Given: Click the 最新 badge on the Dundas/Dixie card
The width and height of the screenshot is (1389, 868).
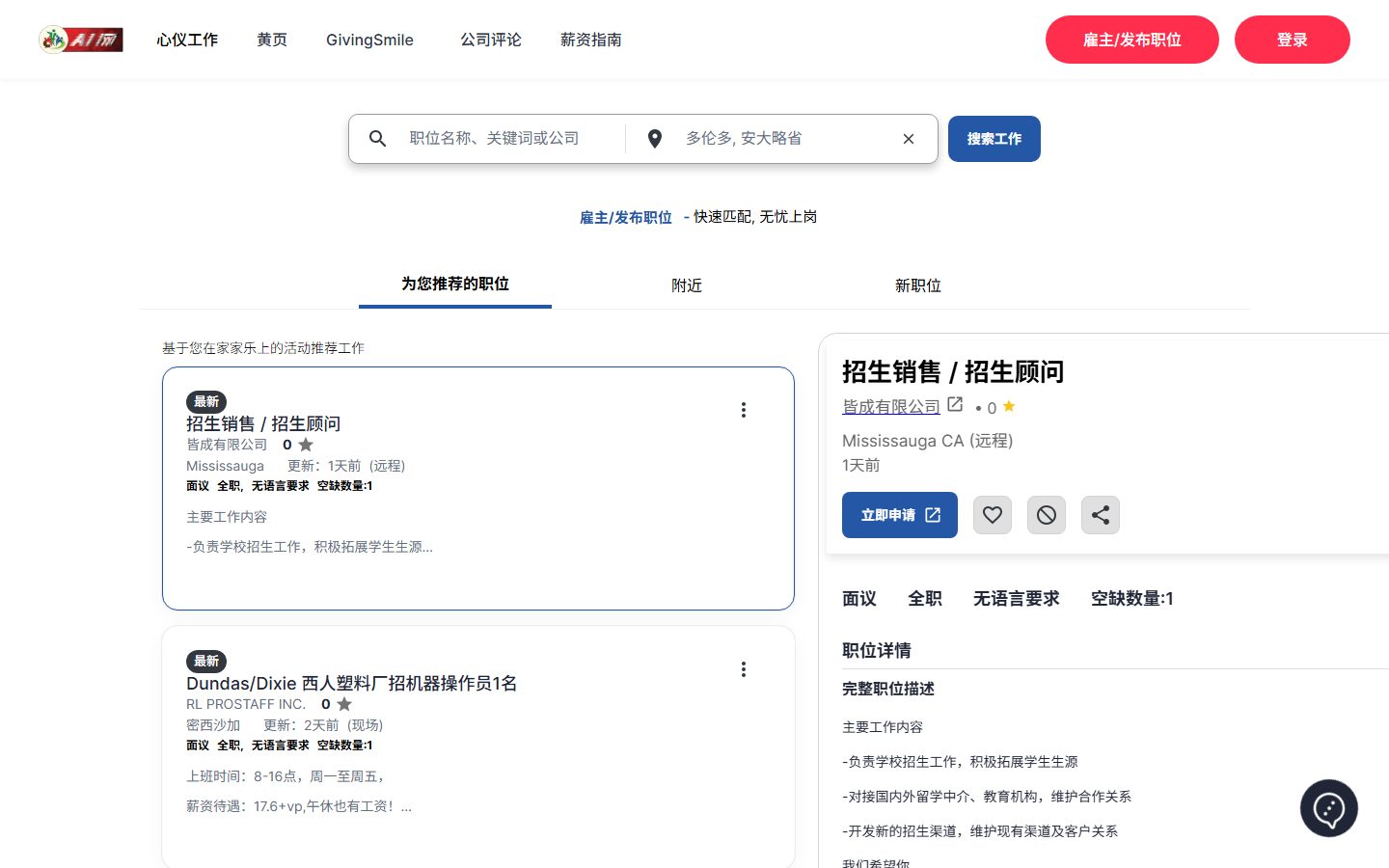Looking at the screenshot, I should [206, 661].
